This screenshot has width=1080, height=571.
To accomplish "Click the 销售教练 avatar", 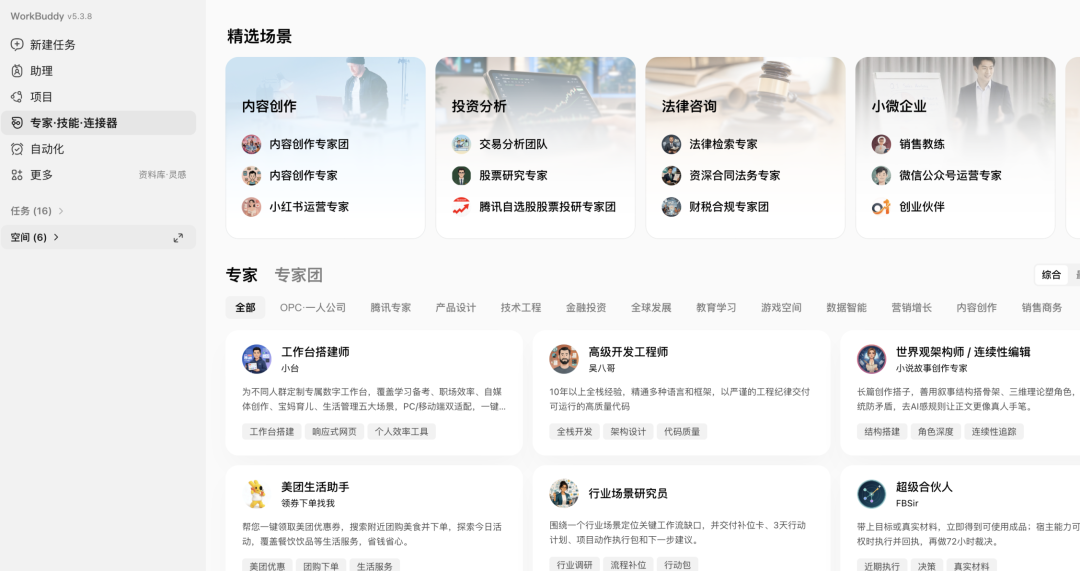I will point(882,144).
